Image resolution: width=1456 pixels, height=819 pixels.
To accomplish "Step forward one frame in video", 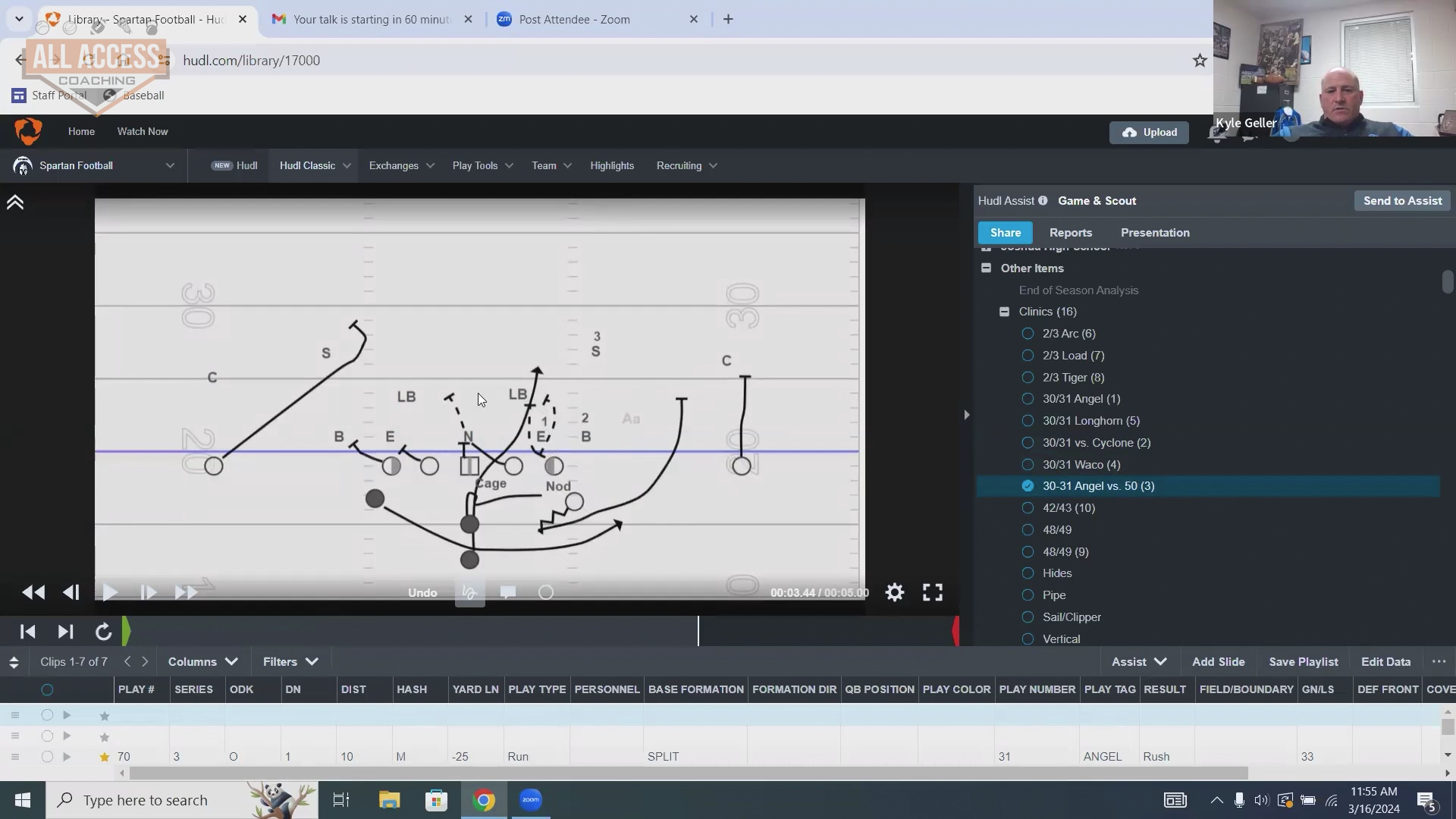I will coord(149,593).
